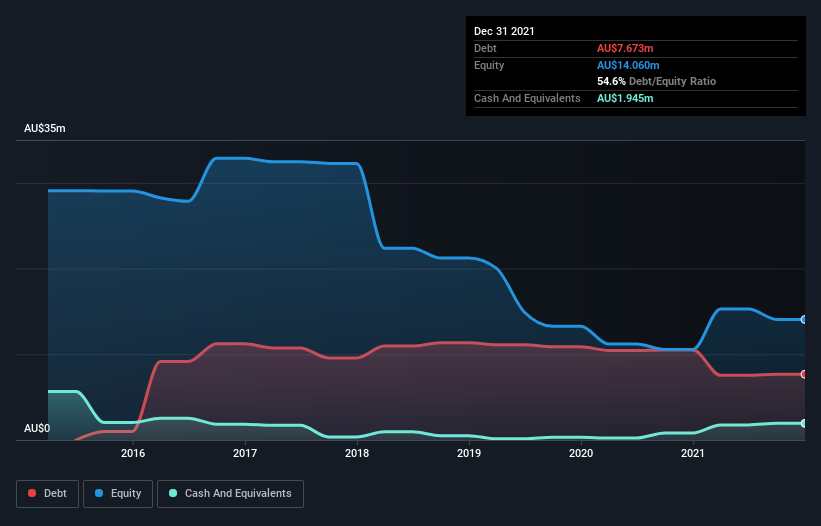This screenshot has height=526, width=821.
Task: Toggle the Equity series legend button
Action: tap(118, 494)
